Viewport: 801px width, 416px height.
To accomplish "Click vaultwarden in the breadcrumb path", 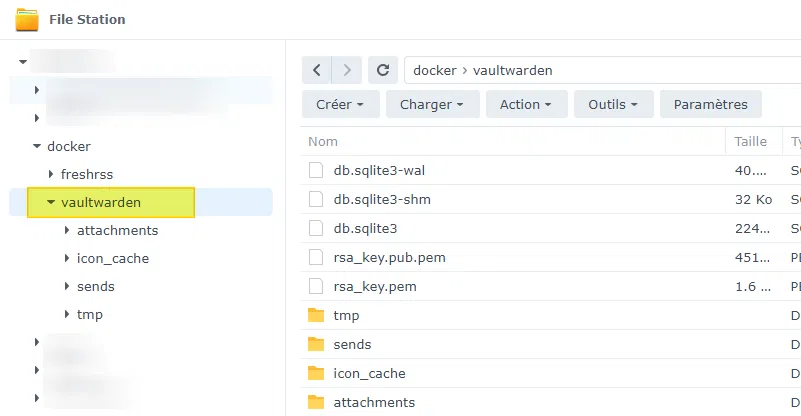I will (x=512, y=70).
